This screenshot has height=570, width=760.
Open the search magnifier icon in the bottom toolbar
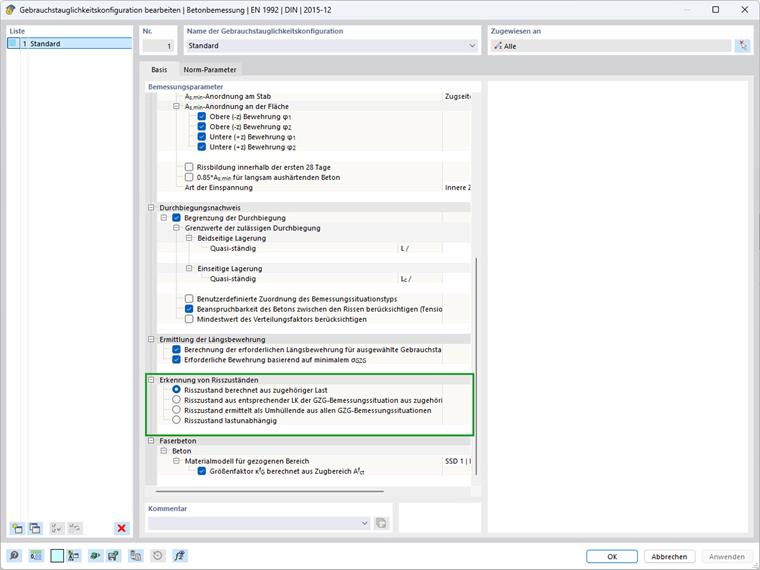click(15, 555)
